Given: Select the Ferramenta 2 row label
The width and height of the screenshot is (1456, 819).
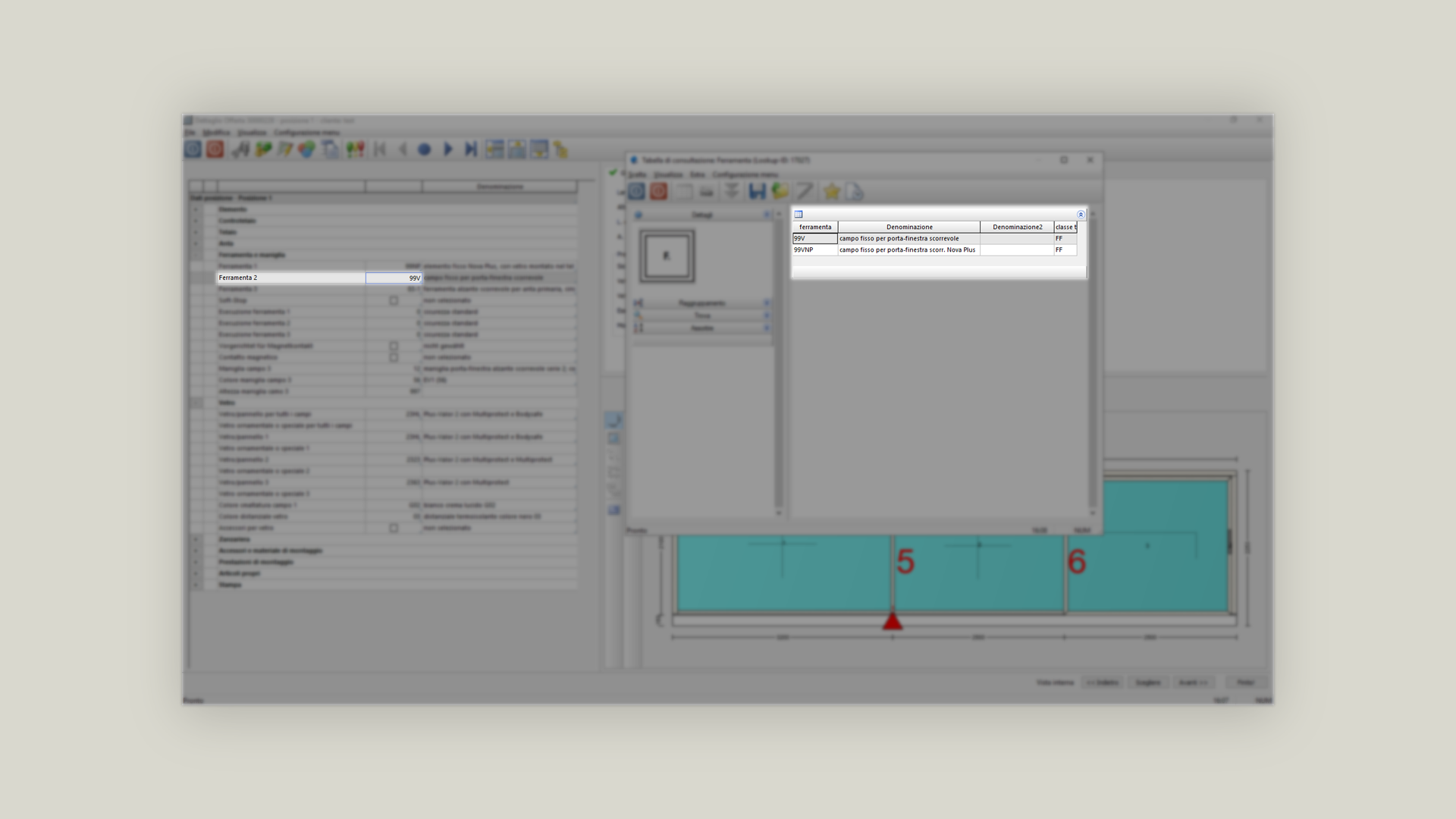Looking at the screenshot, I should tap(291, 278).
